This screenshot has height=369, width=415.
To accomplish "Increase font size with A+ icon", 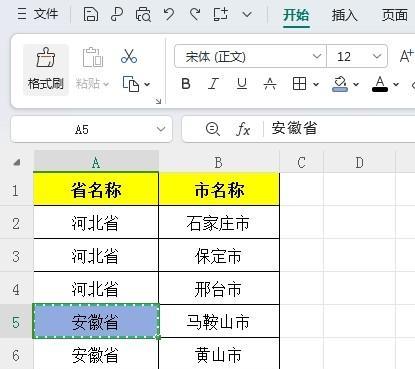I will pyautogui.click(x=407, y=56).
